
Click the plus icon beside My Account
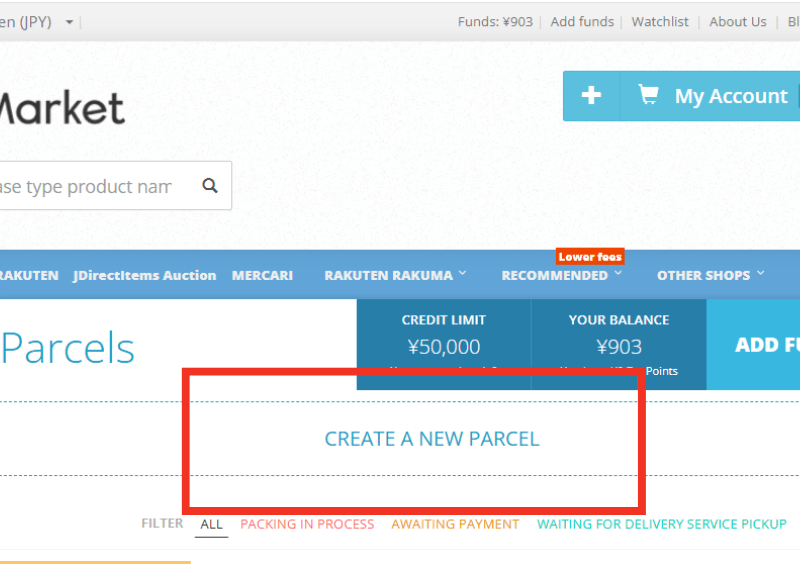pos(591,96)
